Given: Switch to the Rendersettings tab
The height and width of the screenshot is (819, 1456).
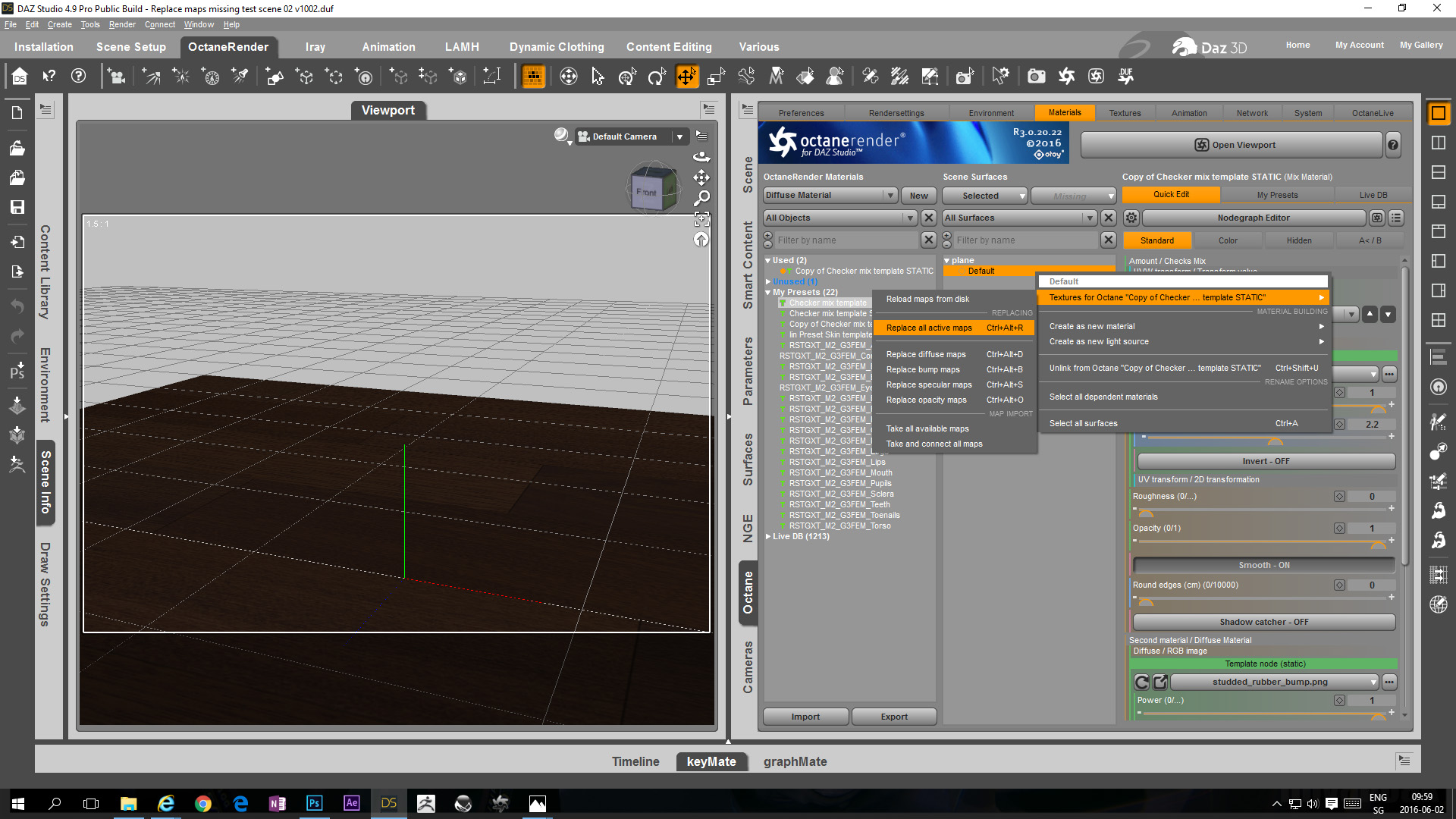Looking at the screenshot, I should click(896, 113).
